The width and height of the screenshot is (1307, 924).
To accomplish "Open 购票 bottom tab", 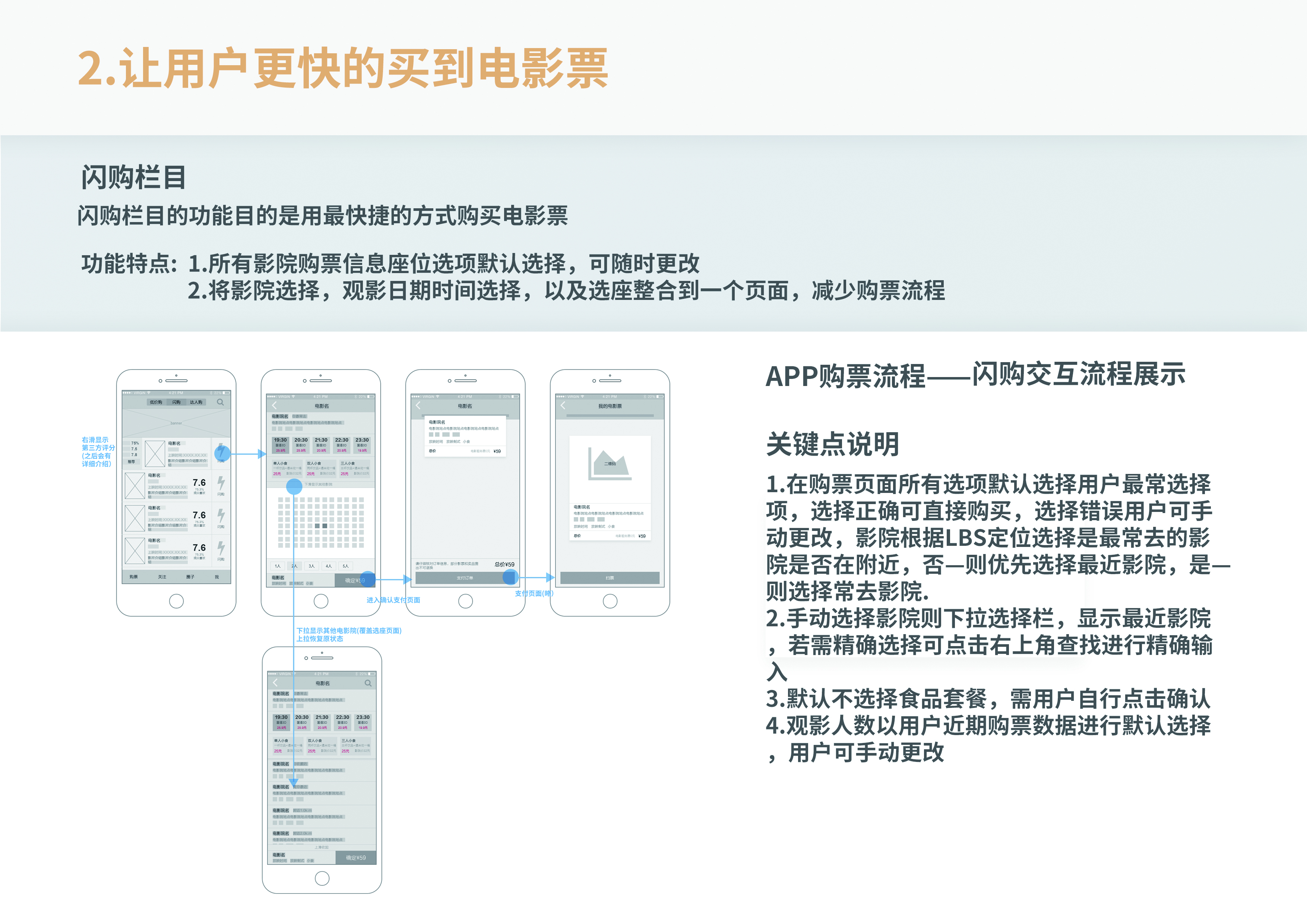I will (x=134, y=577).
